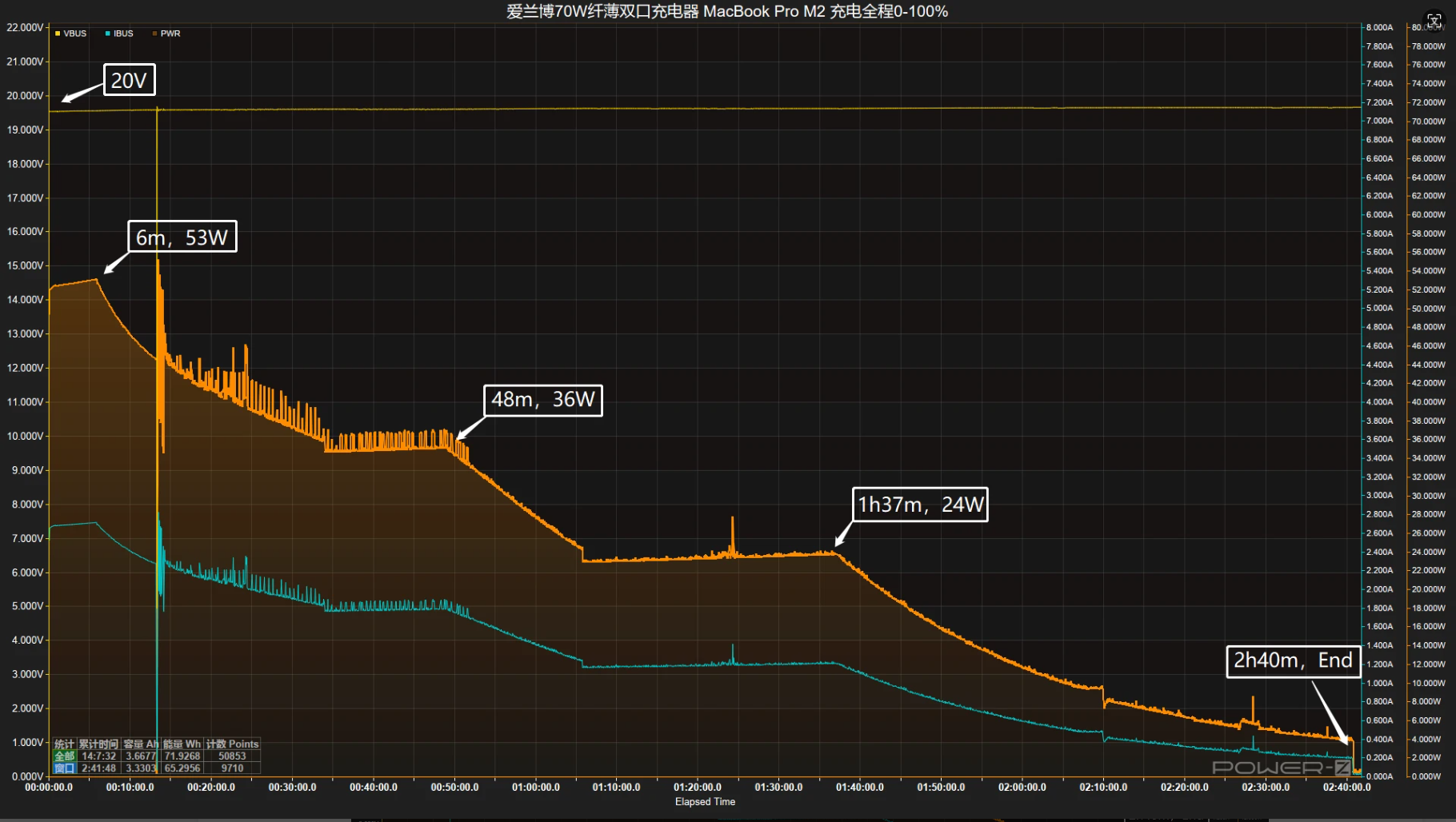Click the 00:10:00.0 time axis tick
This screenshot has width=1456, height=822.
pos(130,787)
